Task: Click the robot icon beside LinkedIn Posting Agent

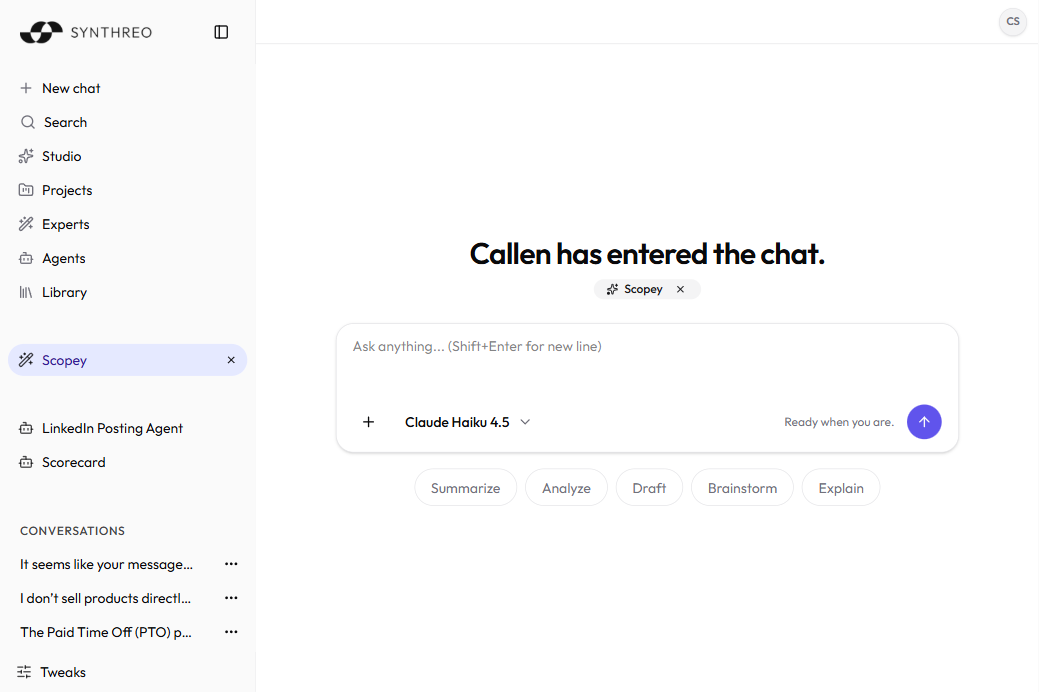Action: pyautogui.click(x=26, y=428)
